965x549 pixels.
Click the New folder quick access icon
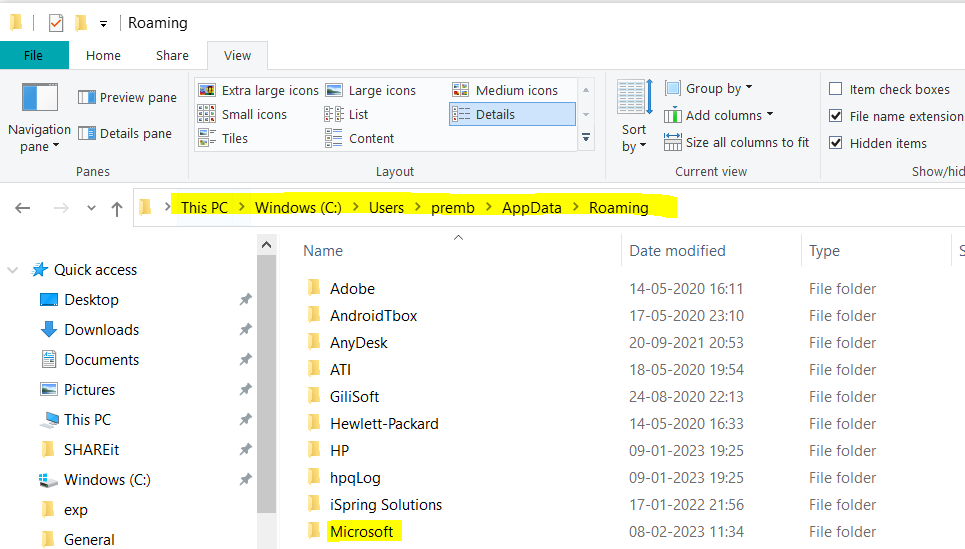(x=81, y=23)
